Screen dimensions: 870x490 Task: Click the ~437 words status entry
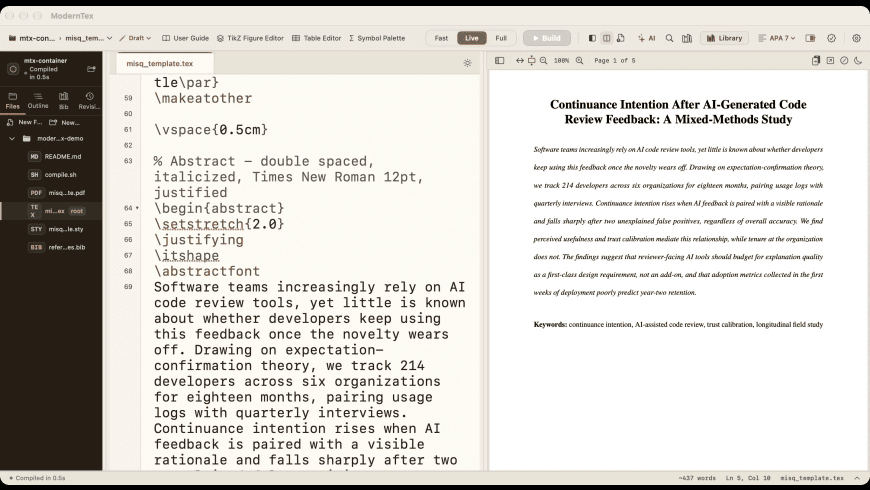[697, 478]
